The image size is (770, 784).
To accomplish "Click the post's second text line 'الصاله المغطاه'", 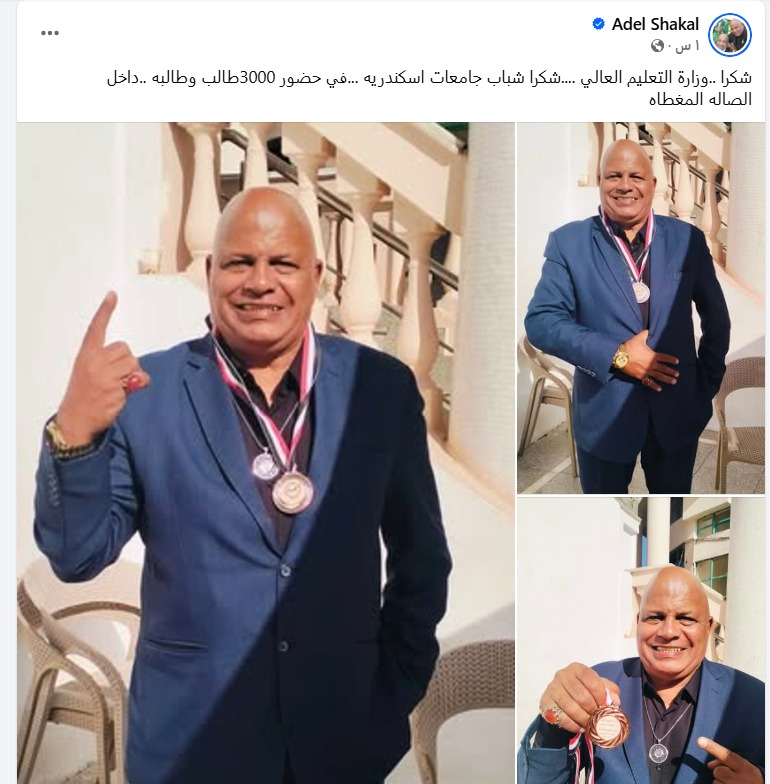I will 700,100.
